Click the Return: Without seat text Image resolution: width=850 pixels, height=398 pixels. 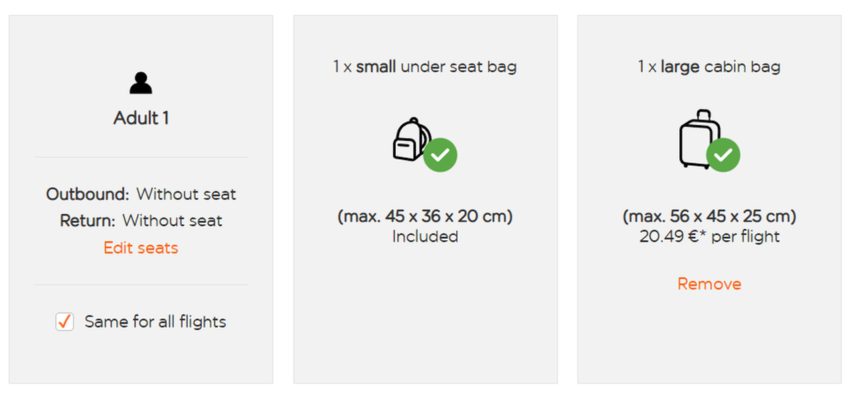click(x=141, y=221)
